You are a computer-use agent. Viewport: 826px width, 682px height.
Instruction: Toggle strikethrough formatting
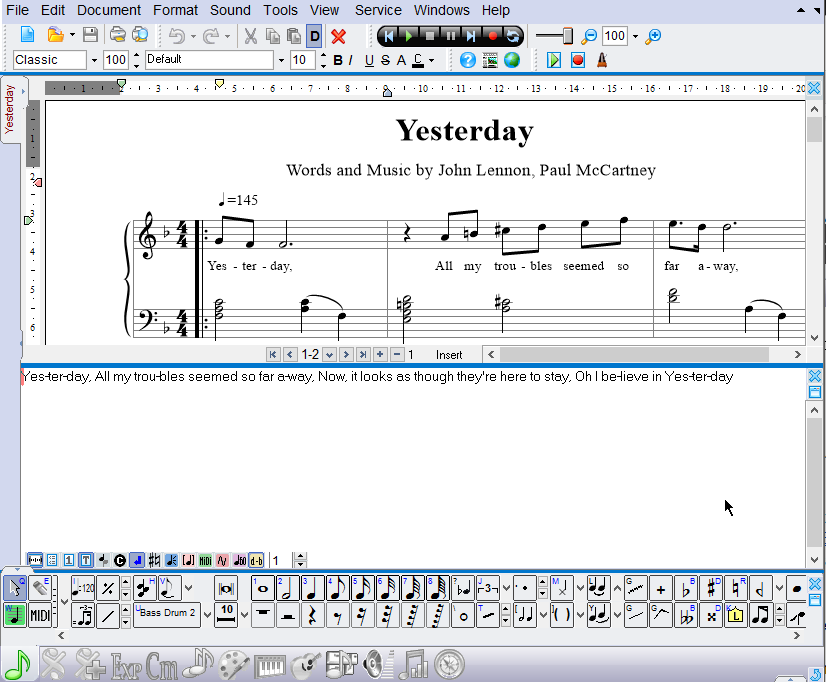click(x=385, y=61)
